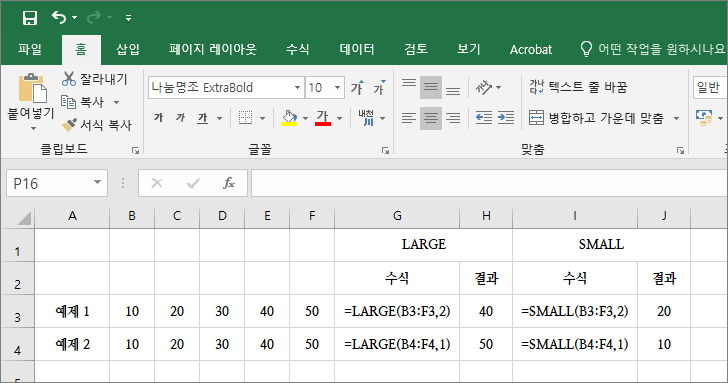
Task: Apply yellow fill color bucket
Action: click(x=289, y=118)
